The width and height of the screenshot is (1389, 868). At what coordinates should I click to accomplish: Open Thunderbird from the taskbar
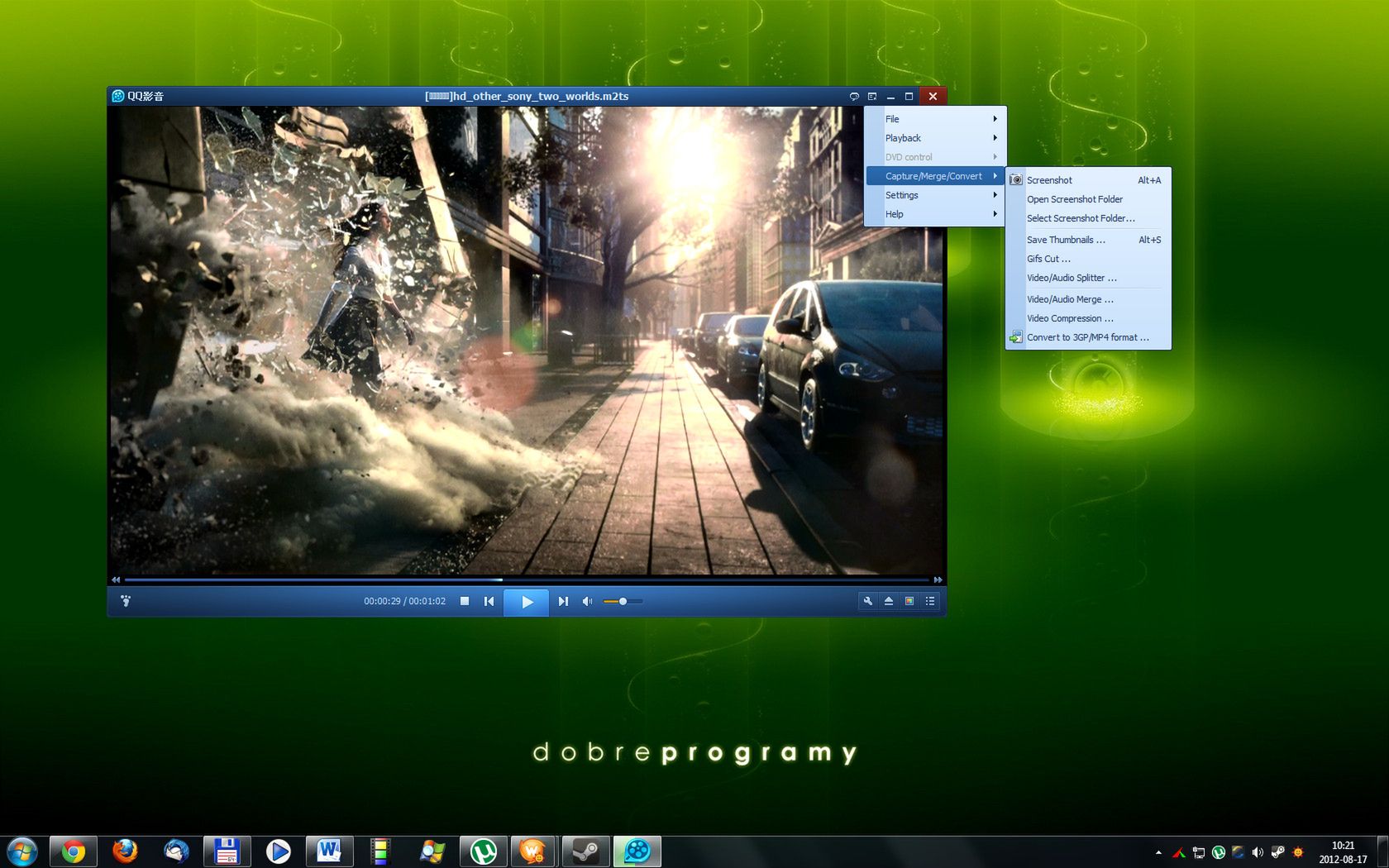[176, 851]
